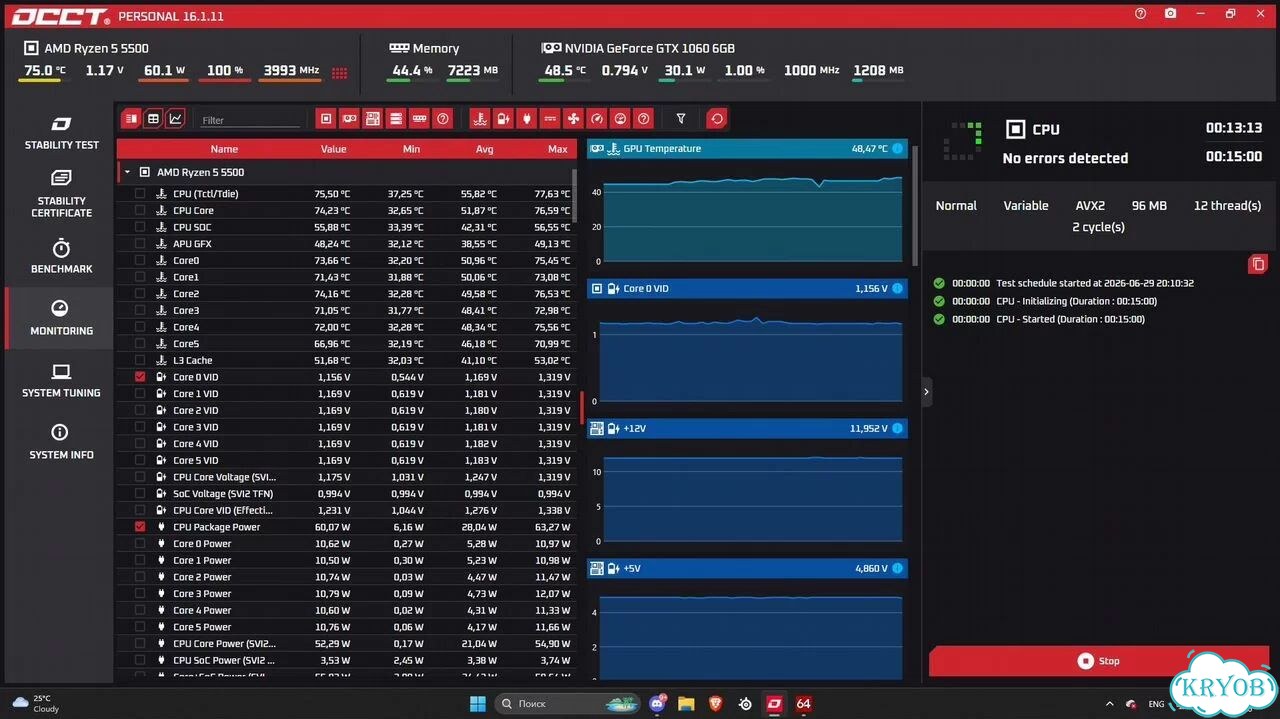Sort table by the Max column header

(x=558, y=149)
